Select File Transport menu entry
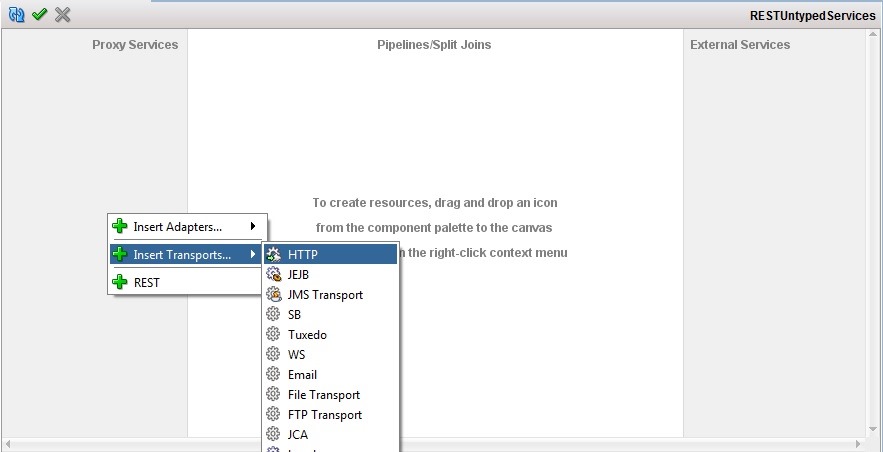Viewport: 883px width, 452px height. coord(323,395)
